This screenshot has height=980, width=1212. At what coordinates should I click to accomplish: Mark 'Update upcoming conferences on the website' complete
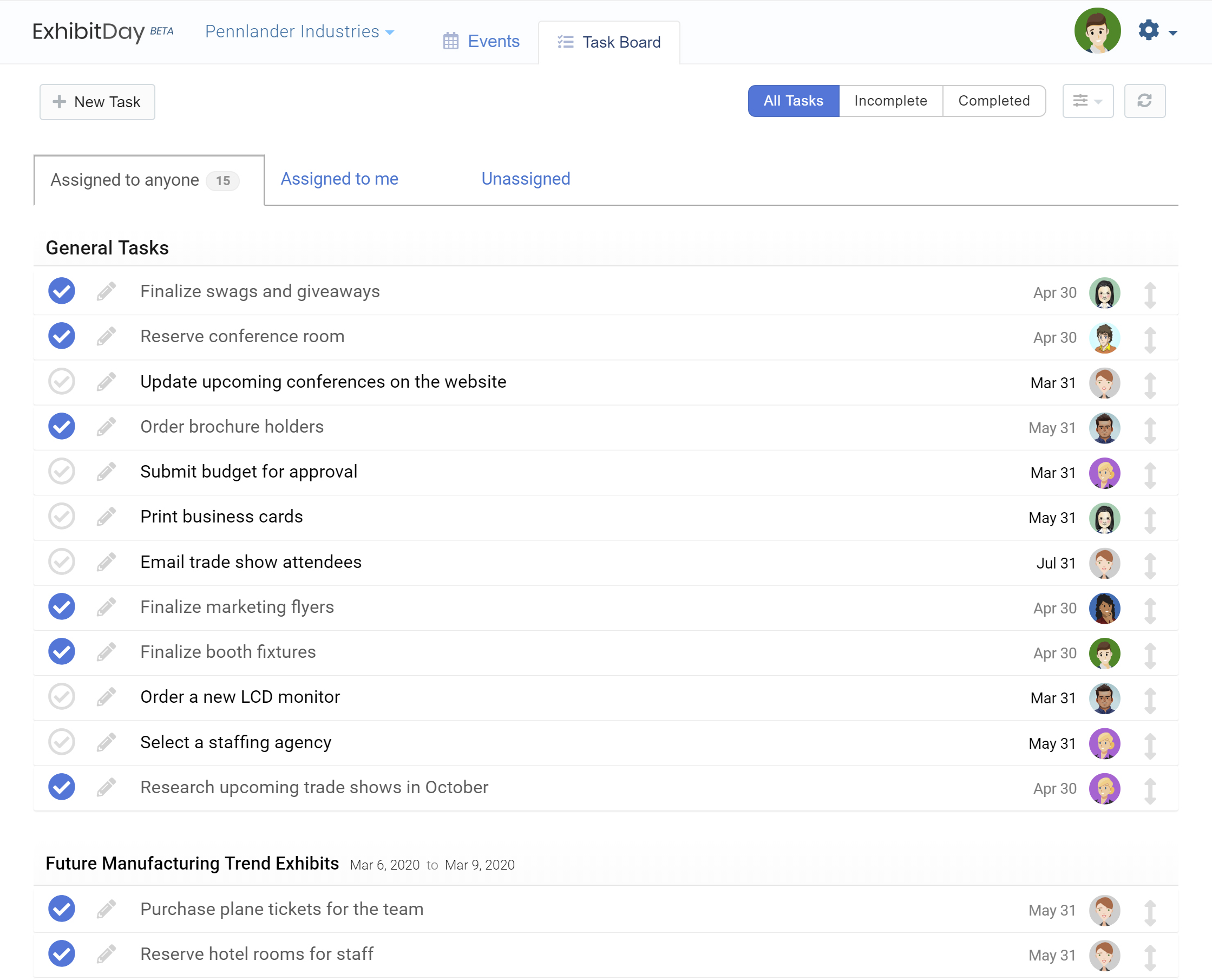coord(62,382)
